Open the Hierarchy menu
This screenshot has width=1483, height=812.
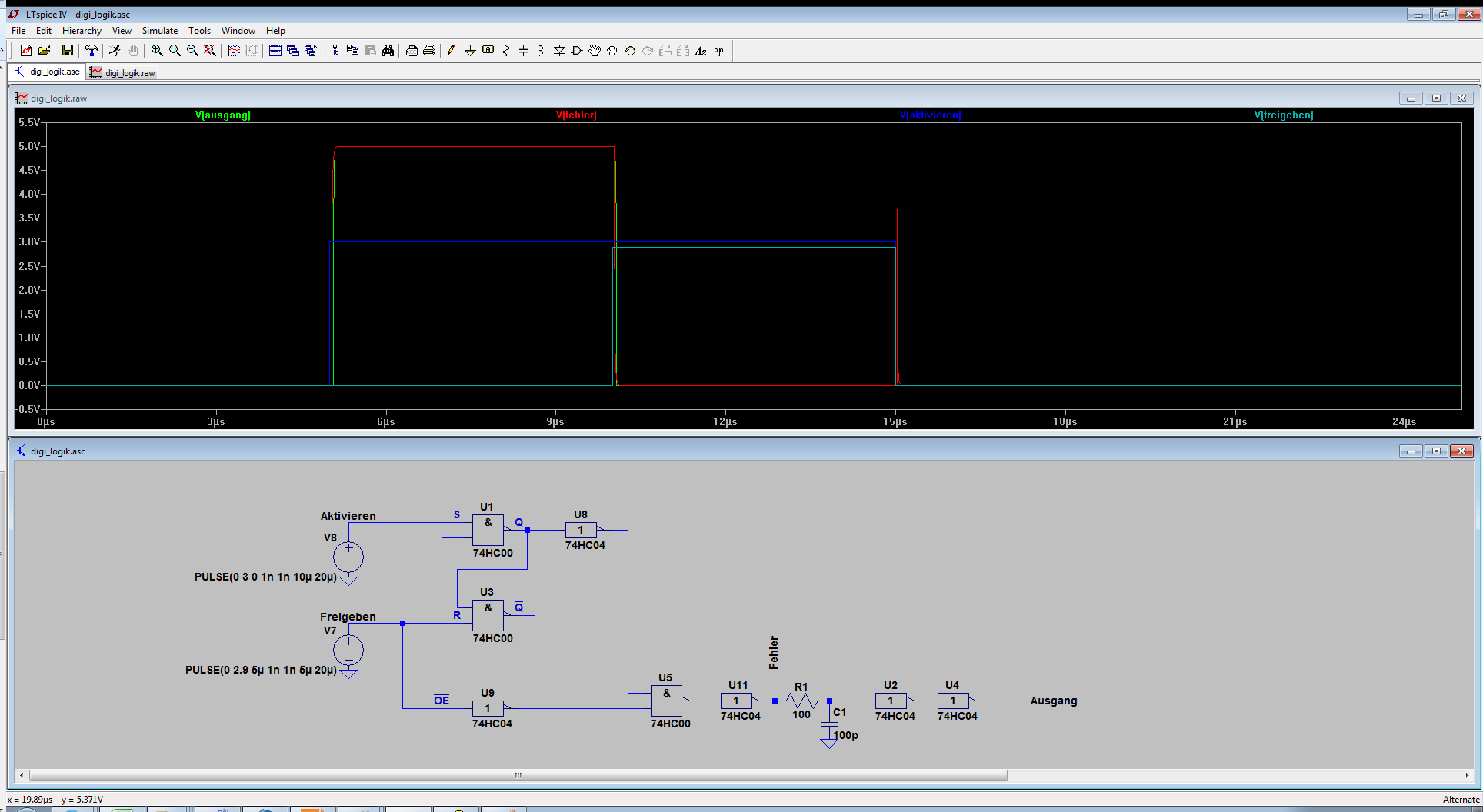(x=82, y=31)
